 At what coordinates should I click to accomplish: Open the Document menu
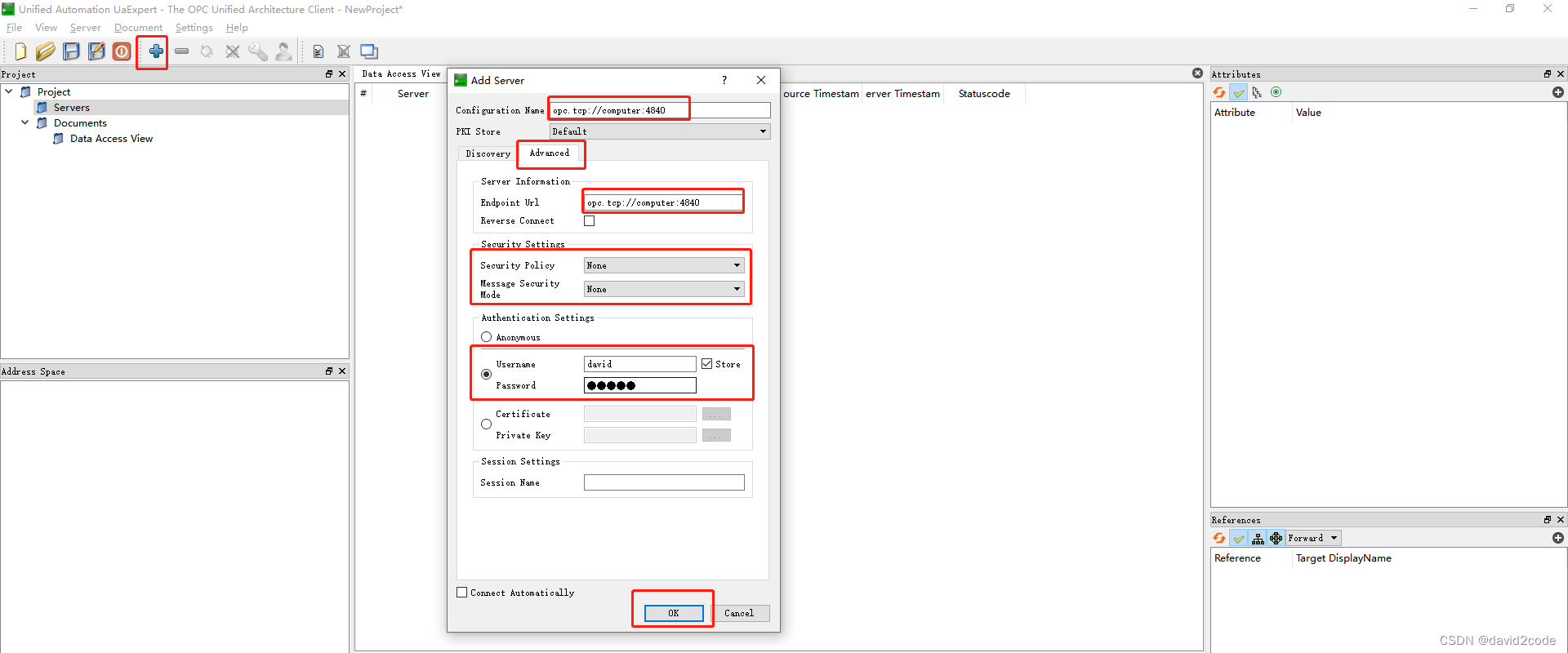[138, 28]
